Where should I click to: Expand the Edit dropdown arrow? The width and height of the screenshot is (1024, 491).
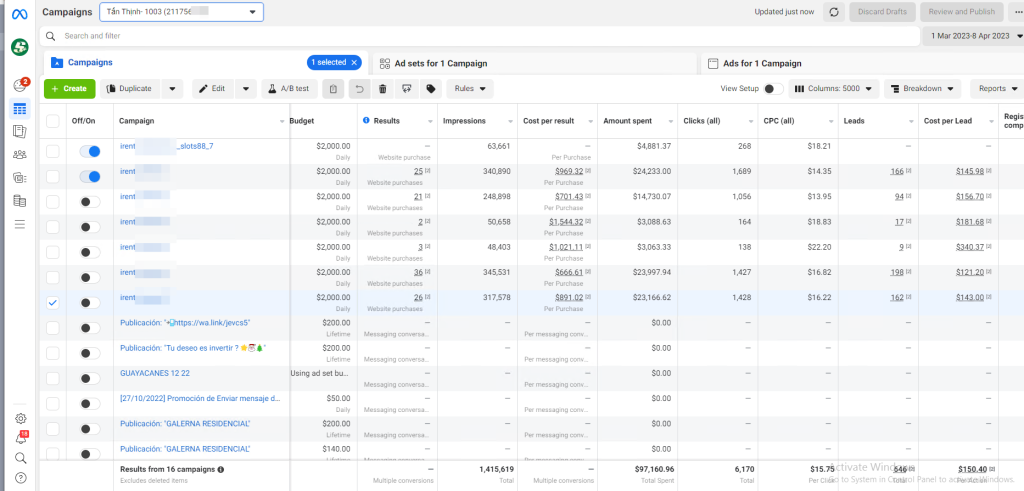point(246,89)
